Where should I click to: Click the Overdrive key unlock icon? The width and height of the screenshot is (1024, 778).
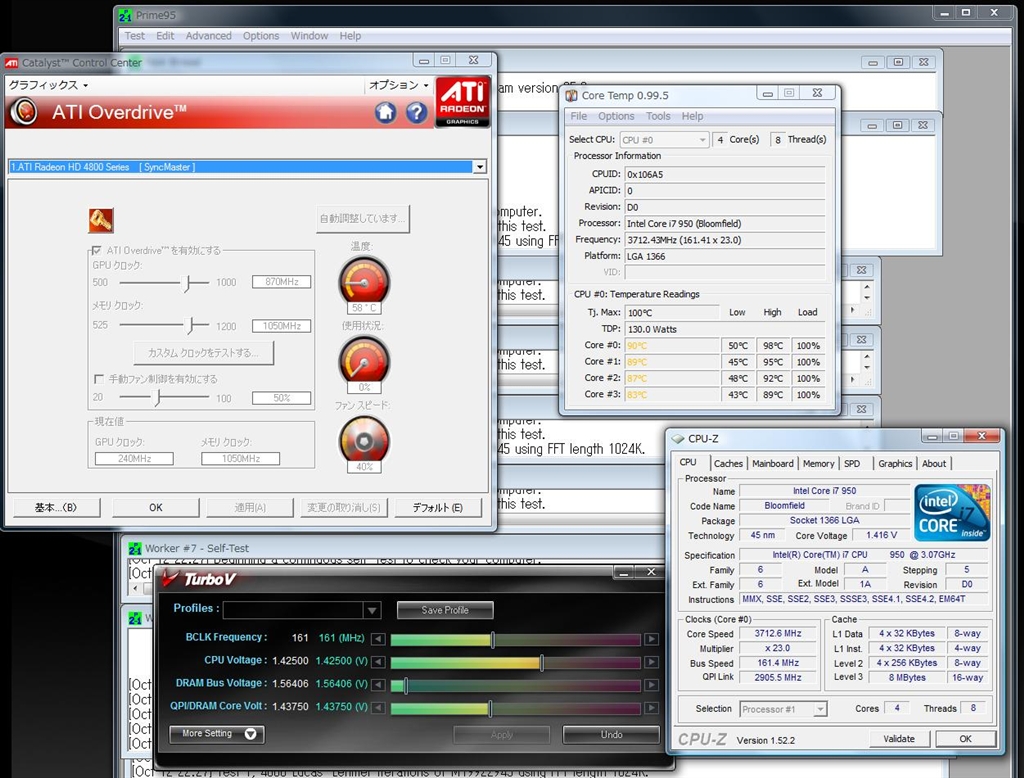tap(101, 220)
